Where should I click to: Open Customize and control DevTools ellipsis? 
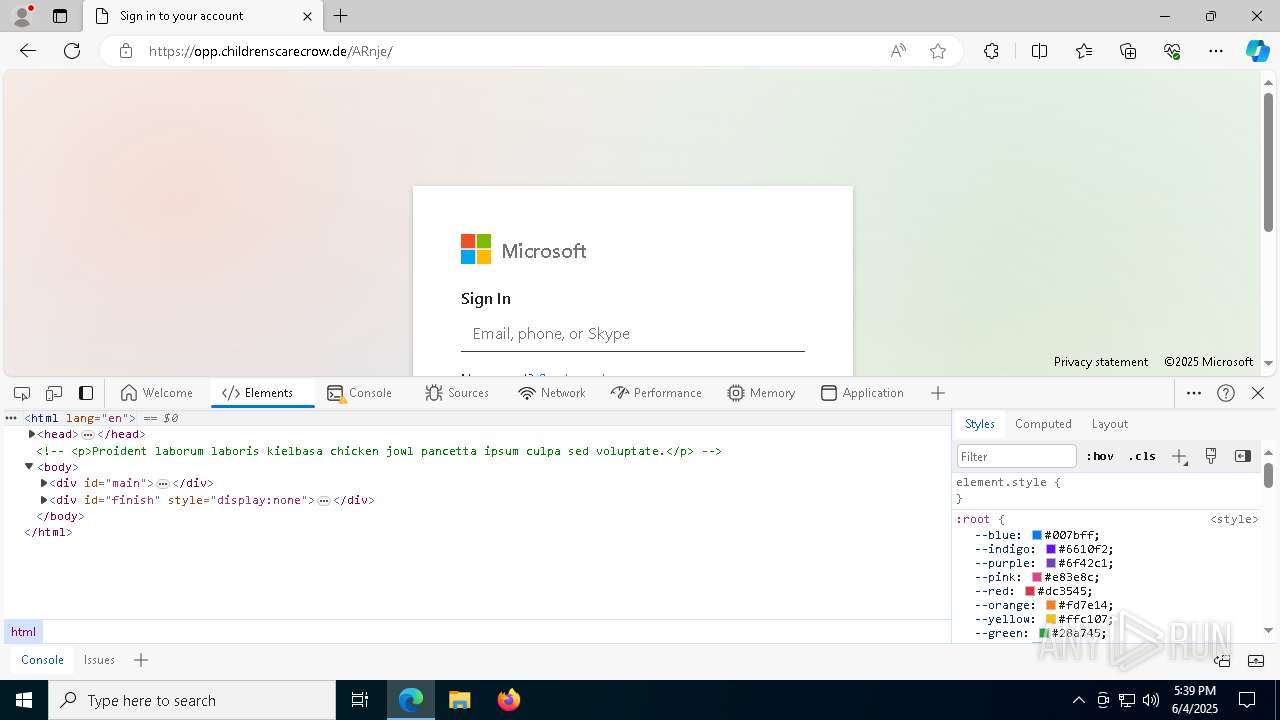1194,393
